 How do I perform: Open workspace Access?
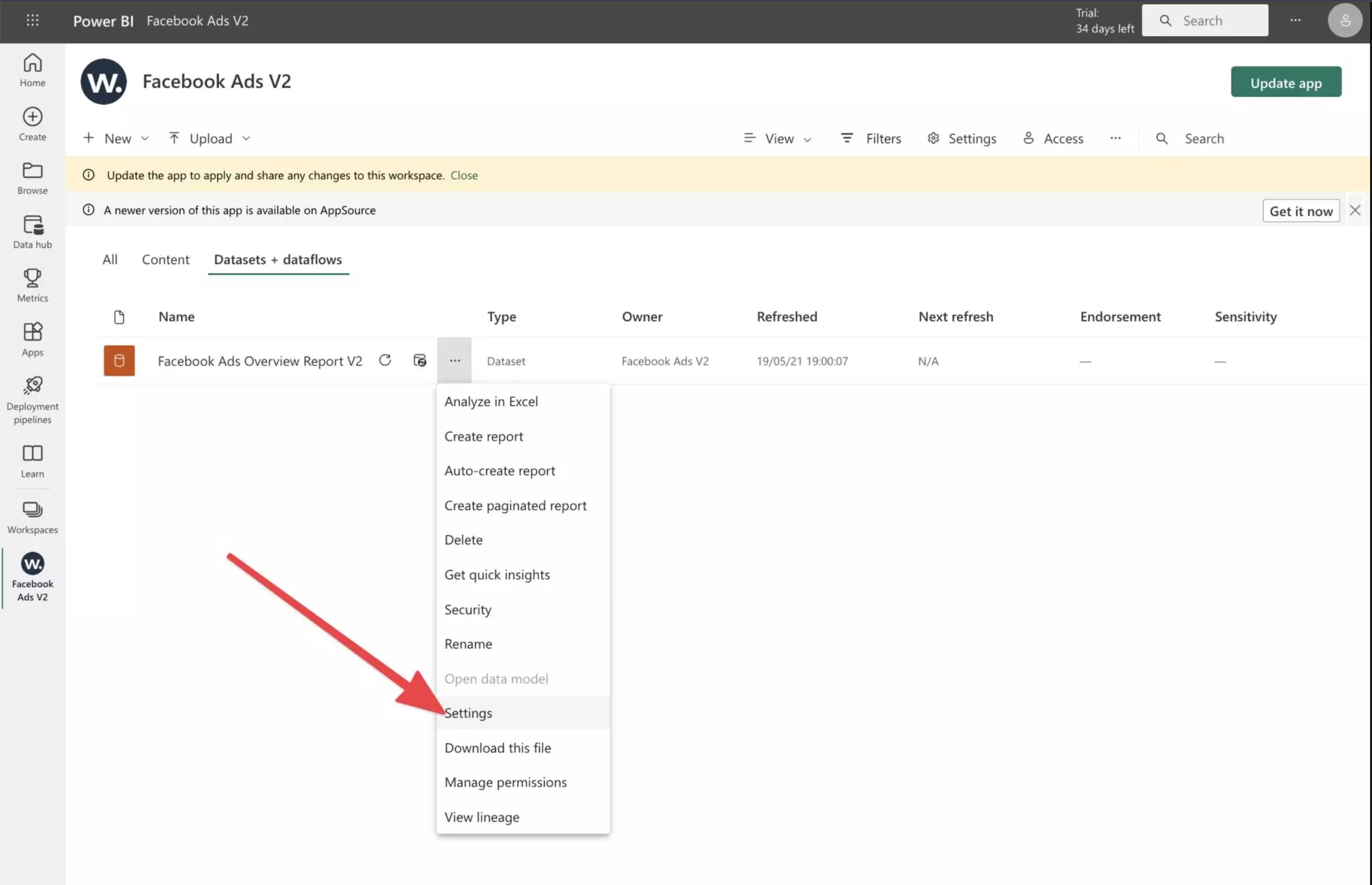tap(1053, 139)
